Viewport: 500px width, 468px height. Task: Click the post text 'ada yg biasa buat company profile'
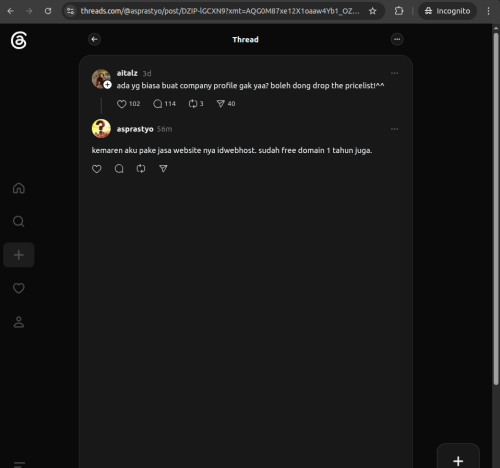177,86
